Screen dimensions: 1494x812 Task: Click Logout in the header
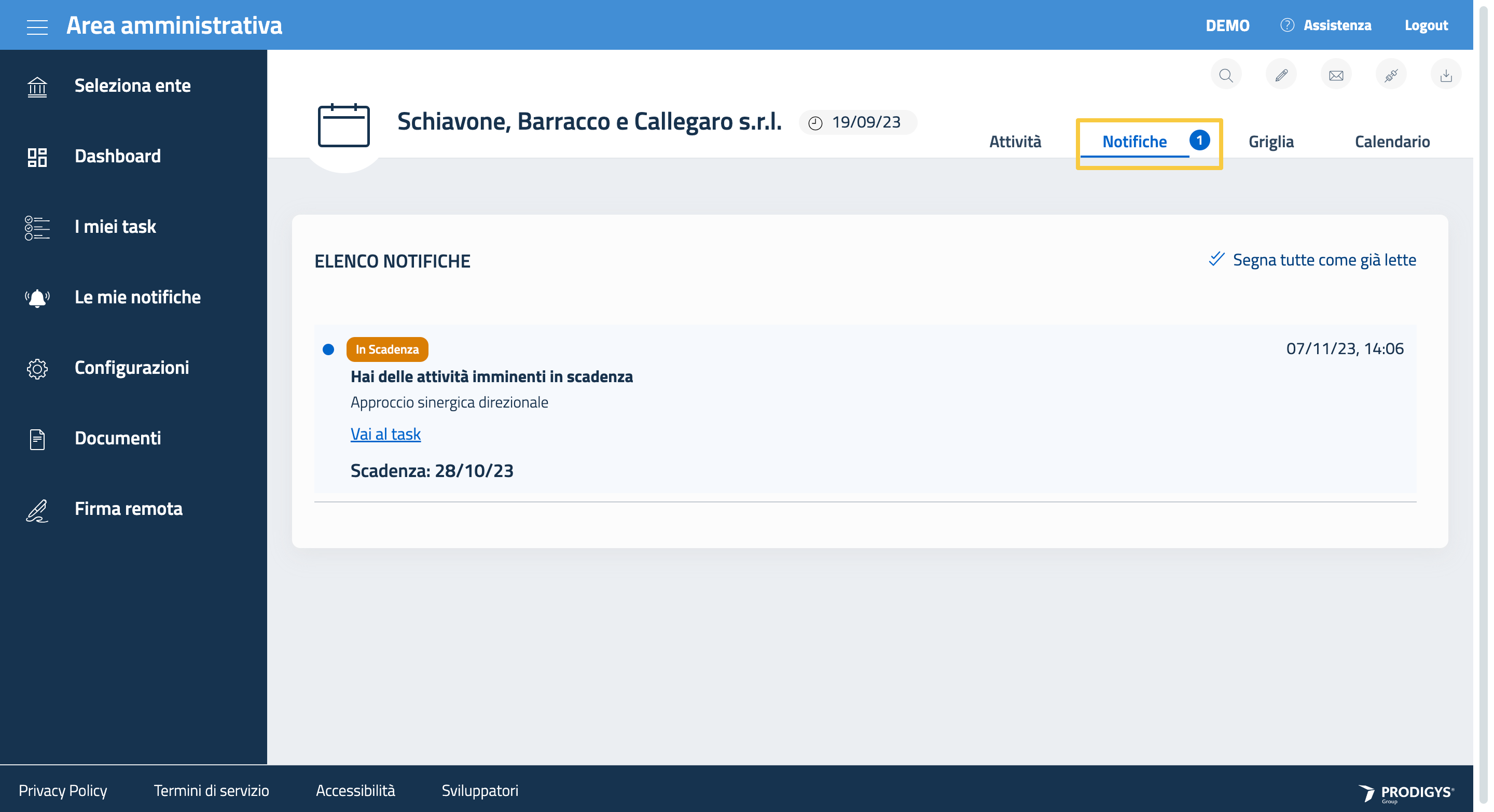(x=1426, y=25)
